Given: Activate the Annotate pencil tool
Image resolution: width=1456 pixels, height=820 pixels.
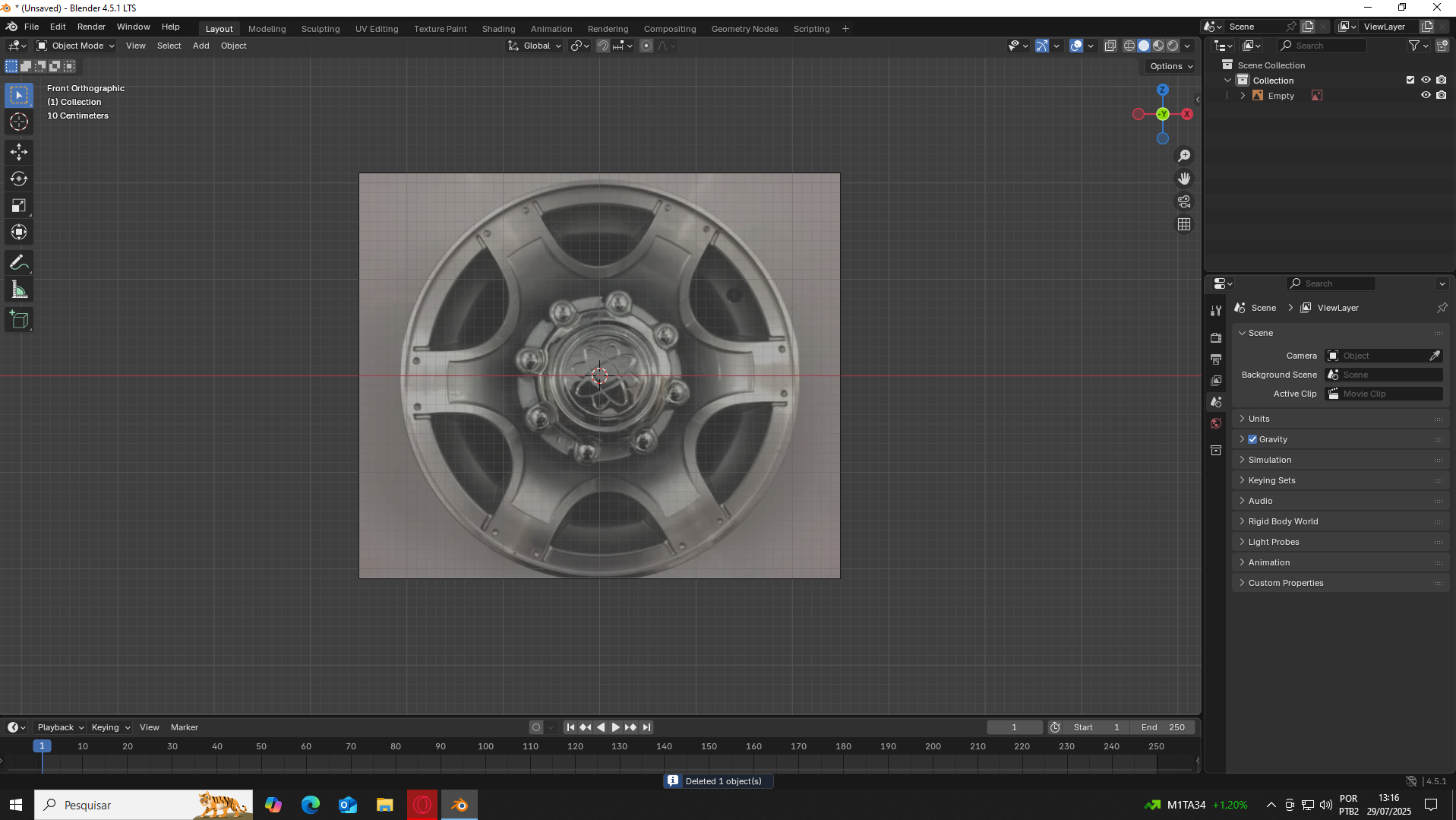Looking at the screenshot, I should point(19,263).
